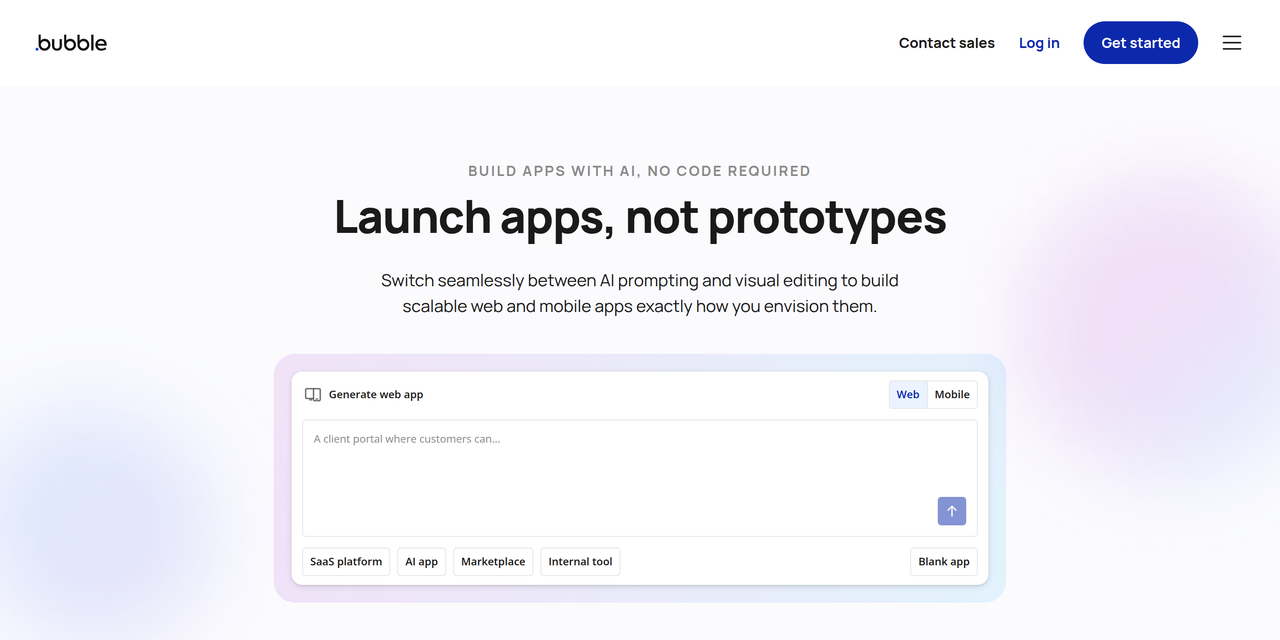Click the 'Launch apps, not prototypes' headline
This screenshot has width=1280, height=640.
point(640,217)
